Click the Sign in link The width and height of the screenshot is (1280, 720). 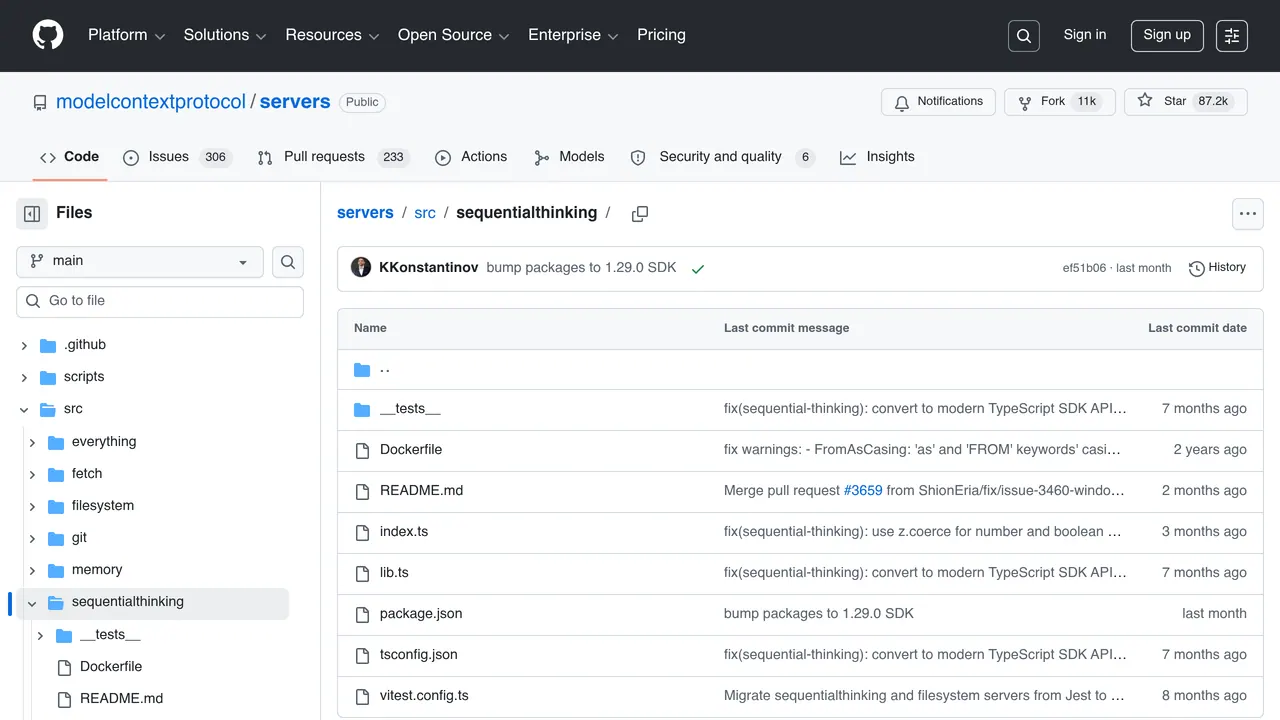(1085, 35)
